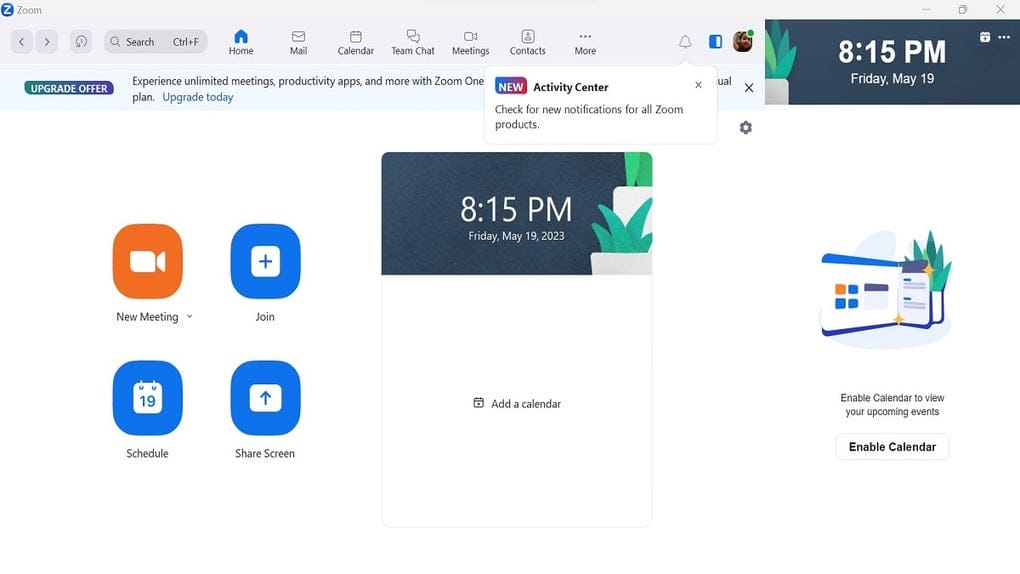This screenshot has width=1020, height=574.
Task: Click the 'Friday, May 19, 2023' date text
Action: pos(517,236)
